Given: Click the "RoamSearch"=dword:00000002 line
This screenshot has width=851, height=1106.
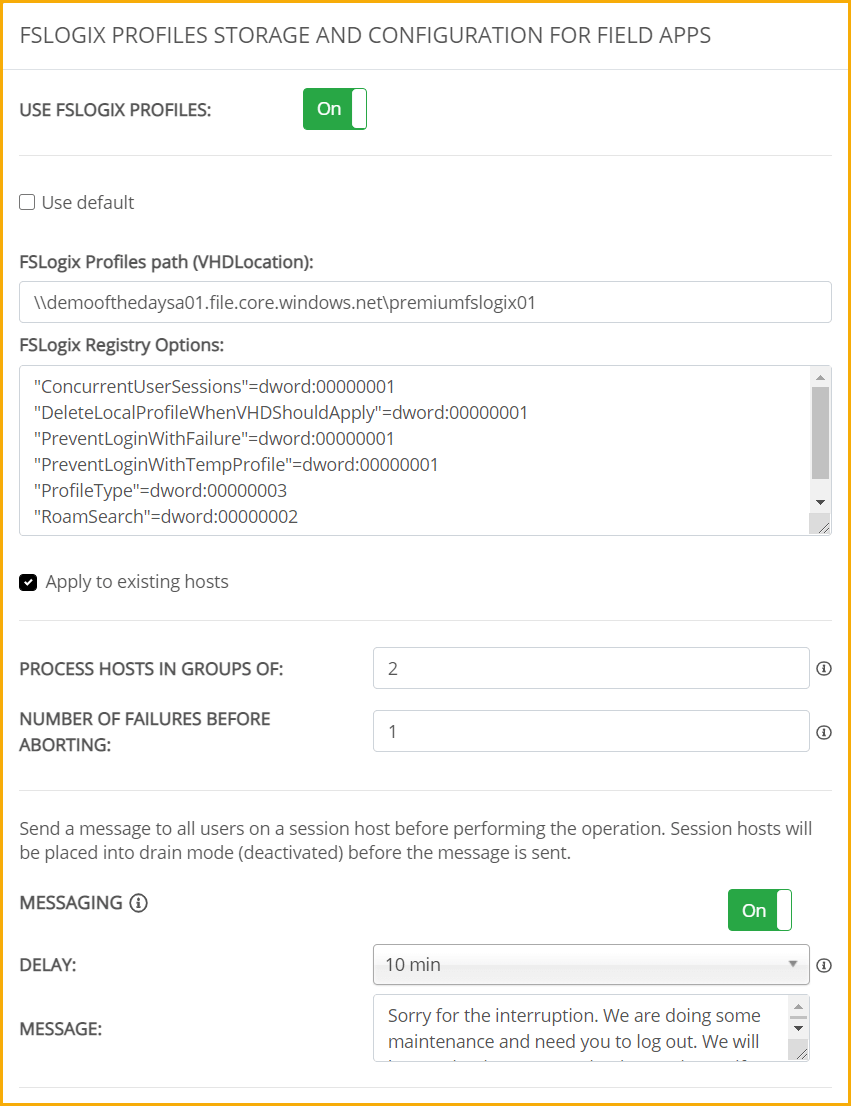Looking at the screenshot, I should (x=167, y=517).
